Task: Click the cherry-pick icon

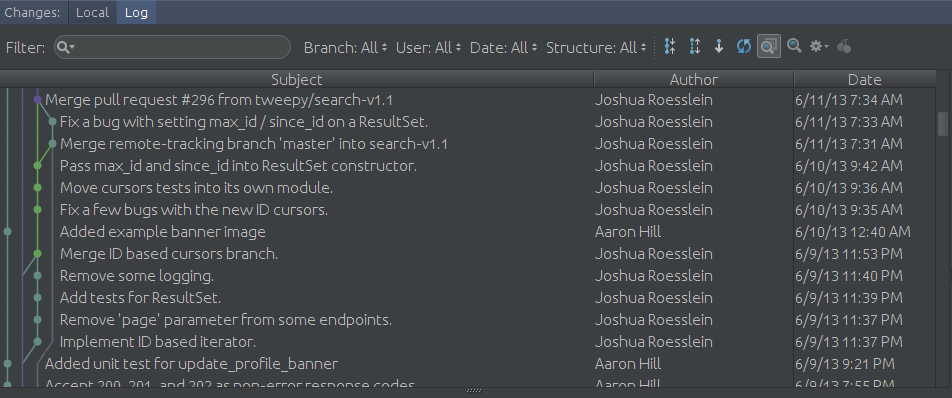Action: point(844,46)
